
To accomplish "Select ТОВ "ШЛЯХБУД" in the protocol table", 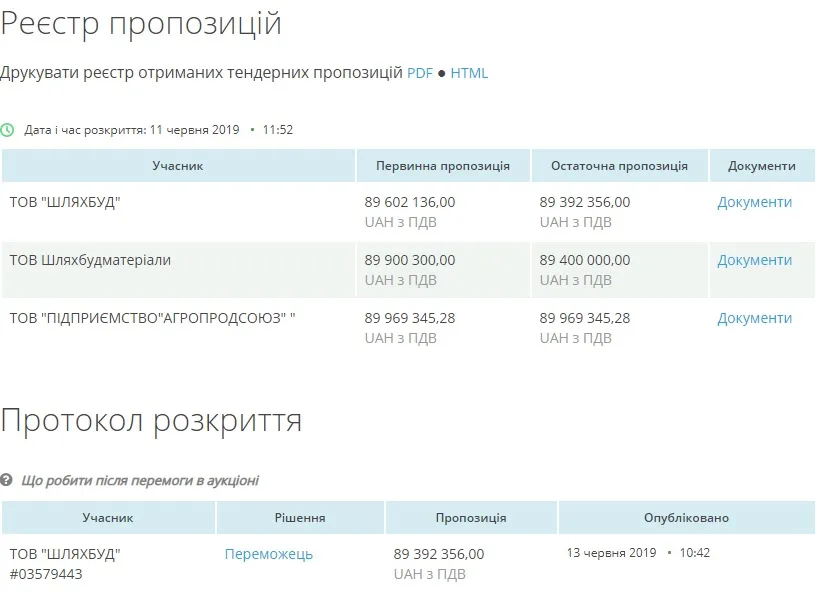I will tap(65, 554).
